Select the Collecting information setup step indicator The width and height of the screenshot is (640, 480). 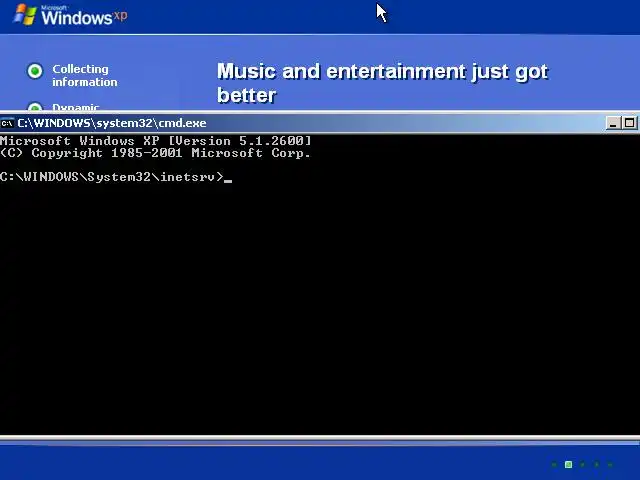pos(35,71)
